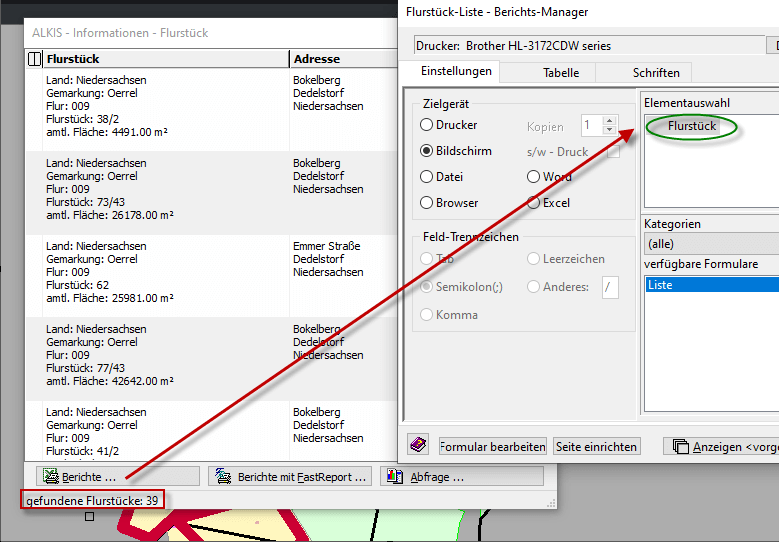The height and width of the screenshot is (542, 779).
Task: Select Browser output option
Action: tap(427, 202)
